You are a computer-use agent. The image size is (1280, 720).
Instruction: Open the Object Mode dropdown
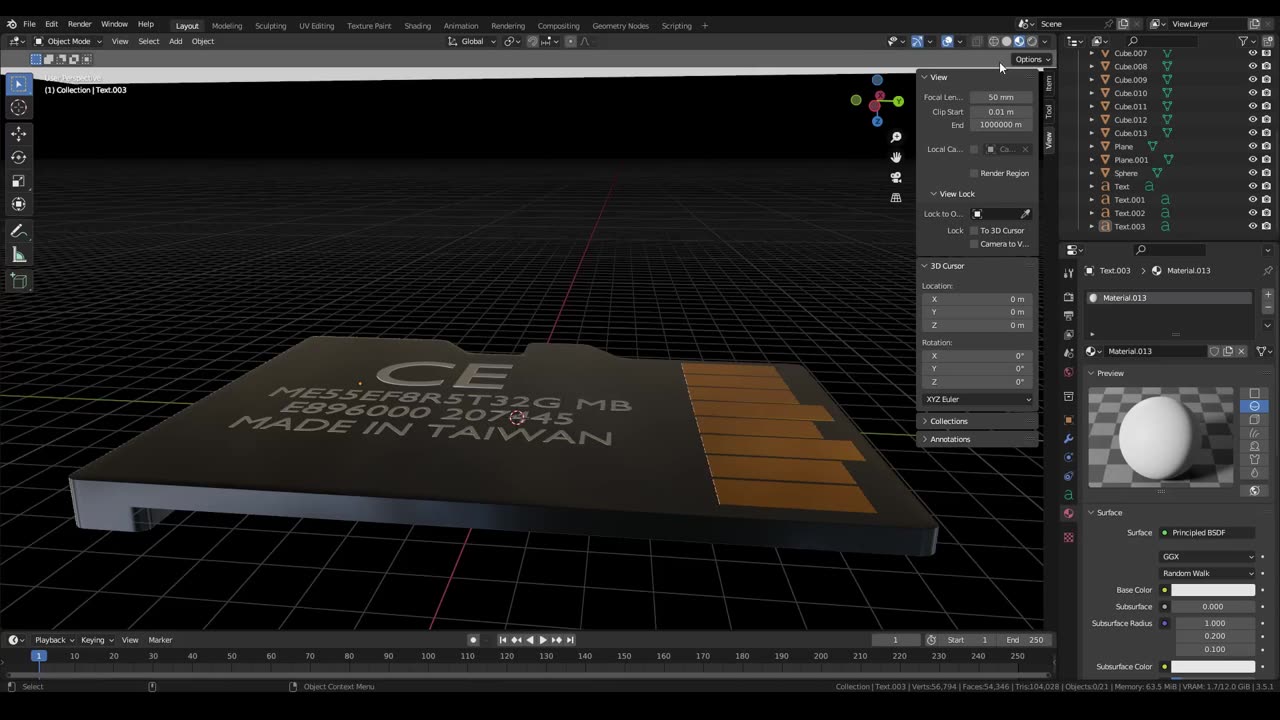pos(68,41)
